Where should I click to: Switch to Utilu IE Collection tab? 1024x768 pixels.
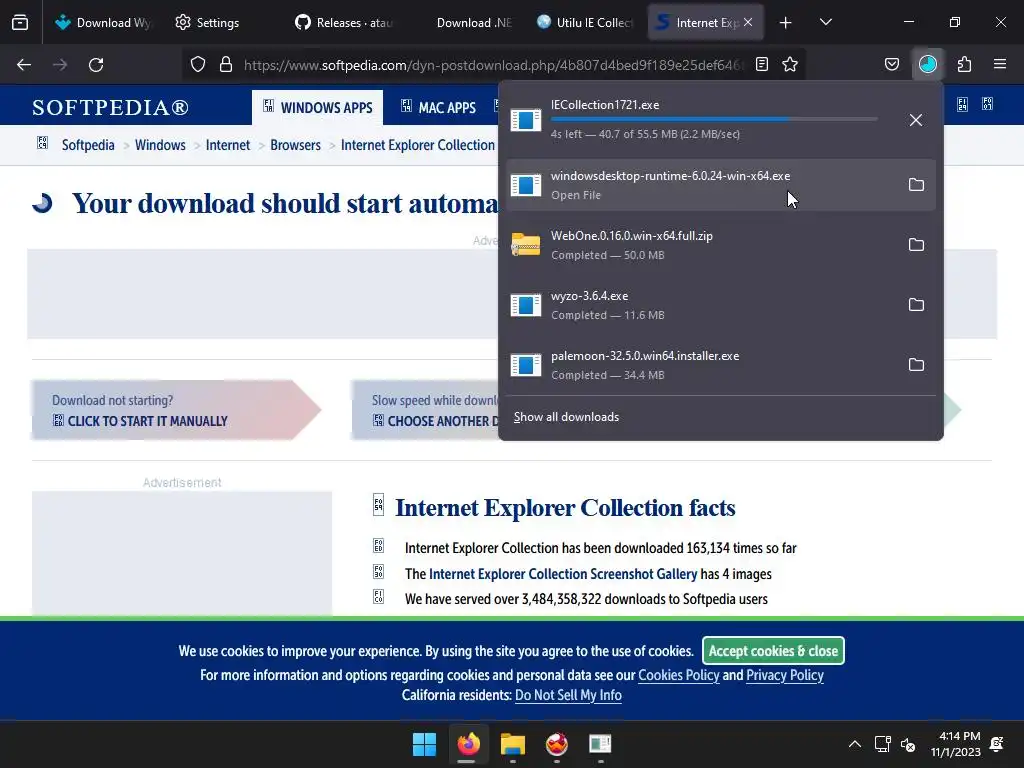point(585,22)
